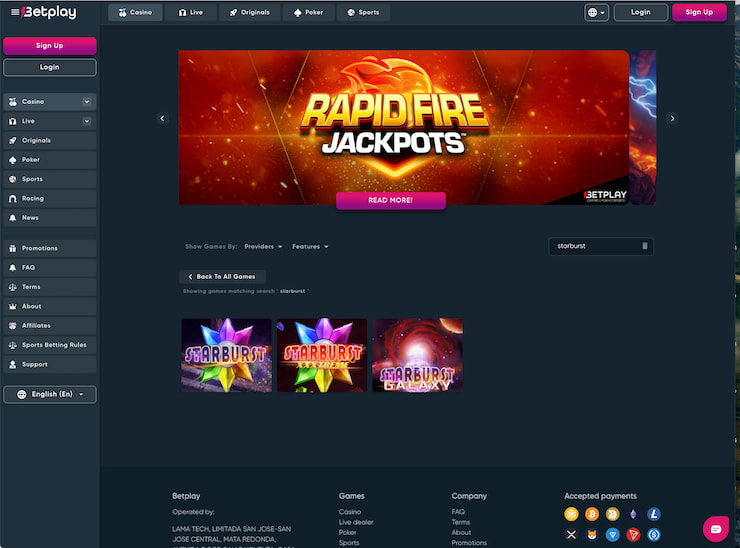Screen dimensions: 740x548
Task: Click the Bitcoin payment icon in footer
Action: coord(592,514)
